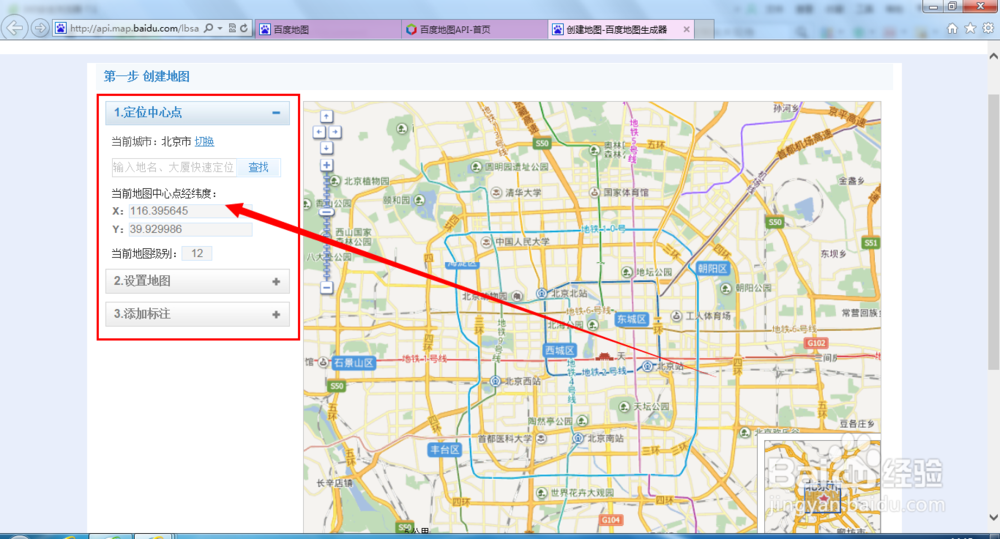Click the 朝阳公园 park icon
Screen dimensions: 1000x539
[726, 288]
